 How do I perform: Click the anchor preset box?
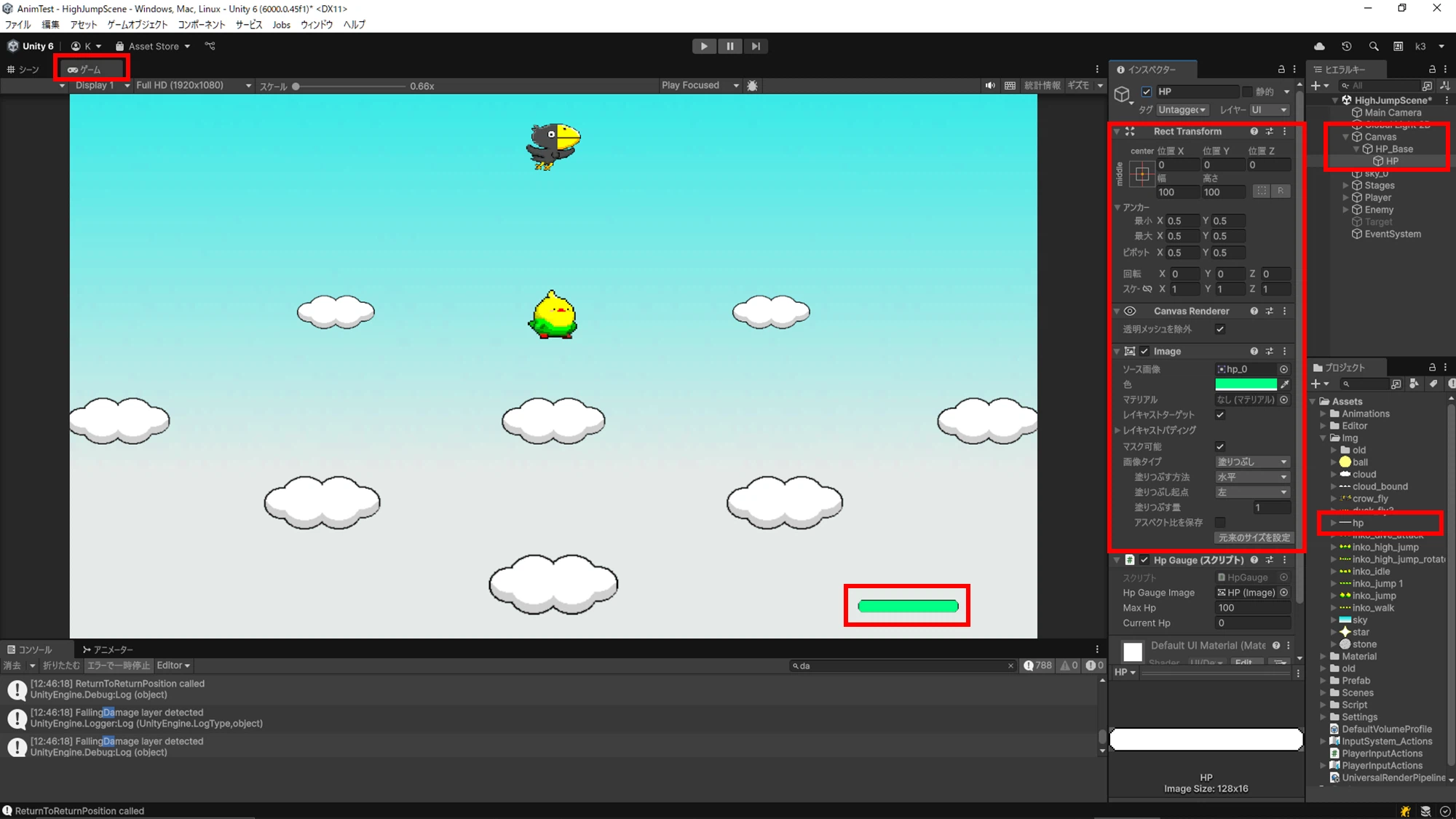point(1142,173)
